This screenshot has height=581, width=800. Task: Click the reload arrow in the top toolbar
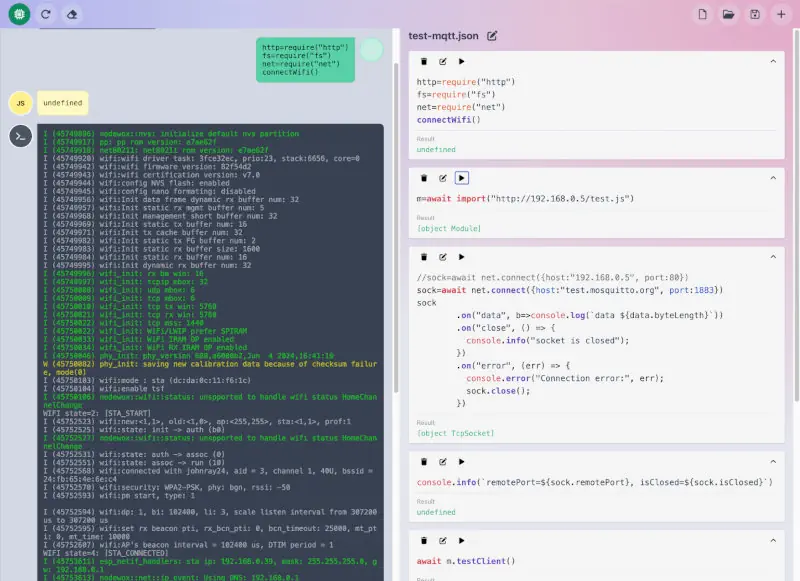45,15
